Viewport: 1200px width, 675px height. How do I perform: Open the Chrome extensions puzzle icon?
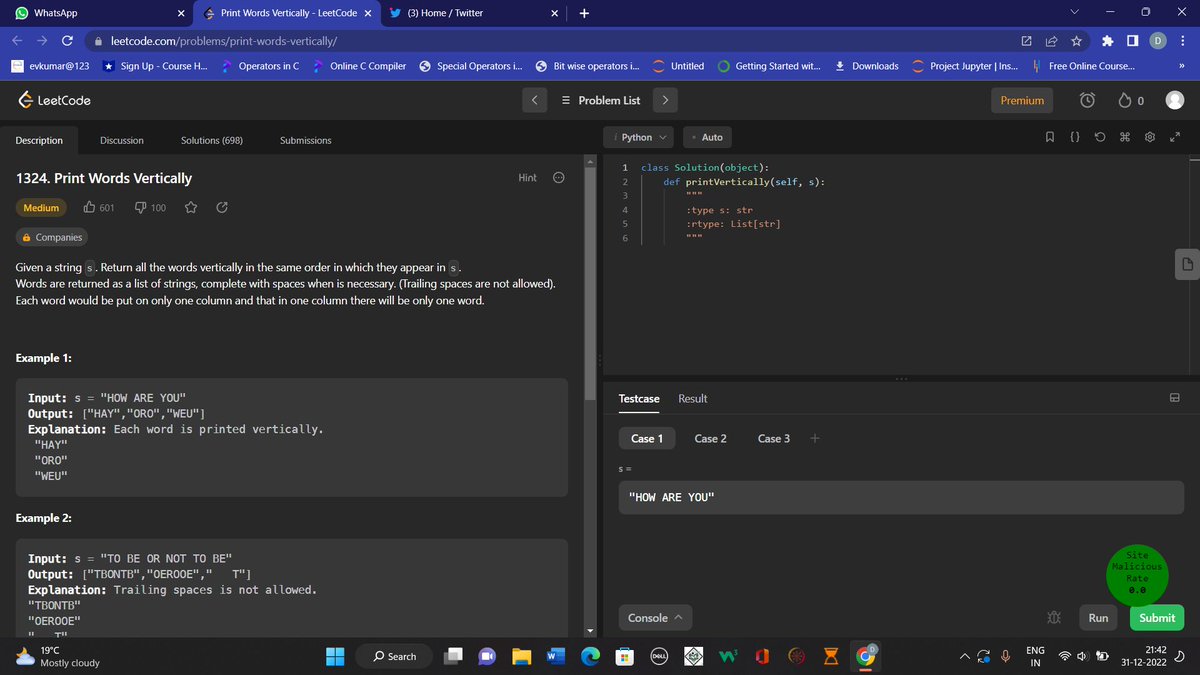point(1108,41)
